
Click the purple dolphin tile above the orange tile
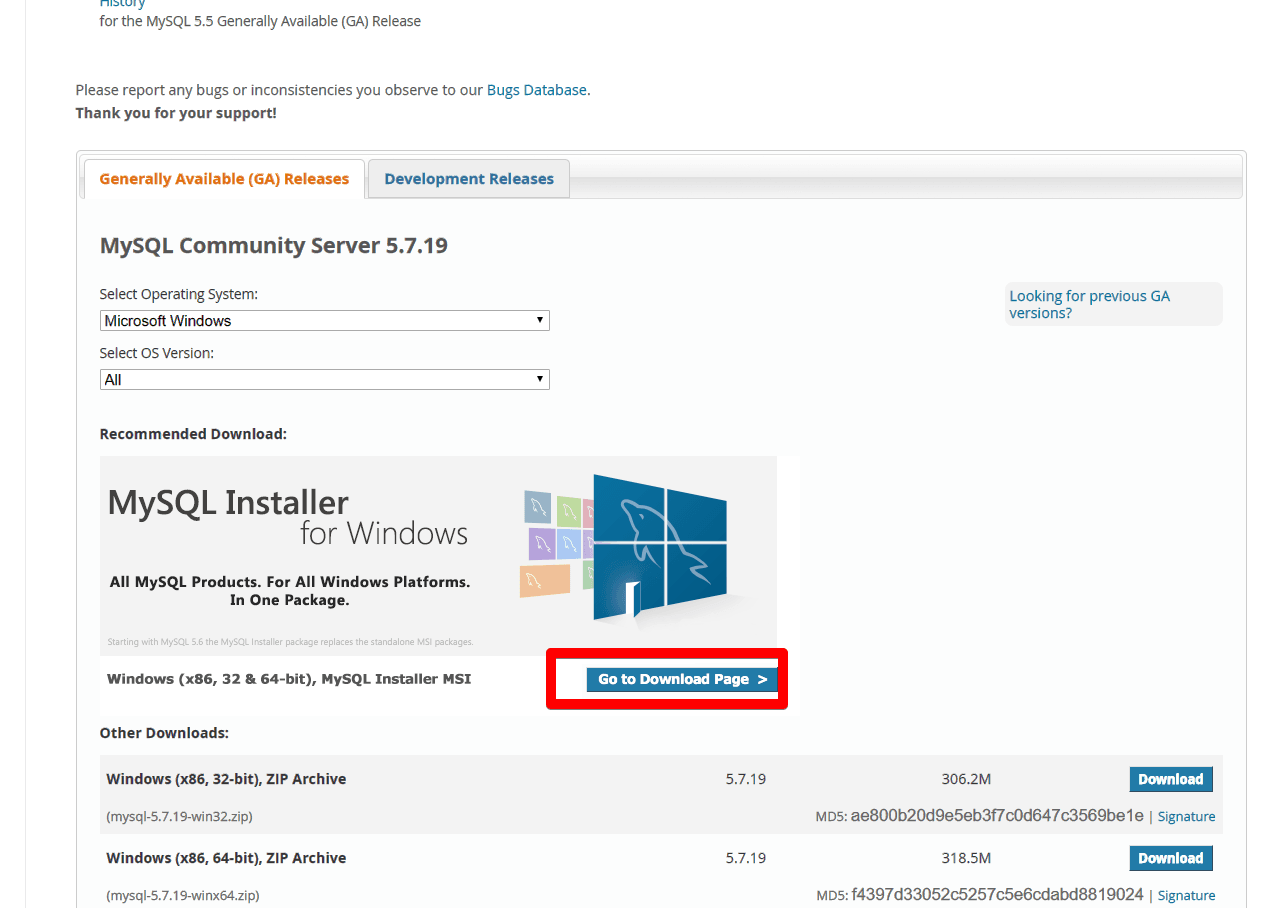tap(541, 545)
